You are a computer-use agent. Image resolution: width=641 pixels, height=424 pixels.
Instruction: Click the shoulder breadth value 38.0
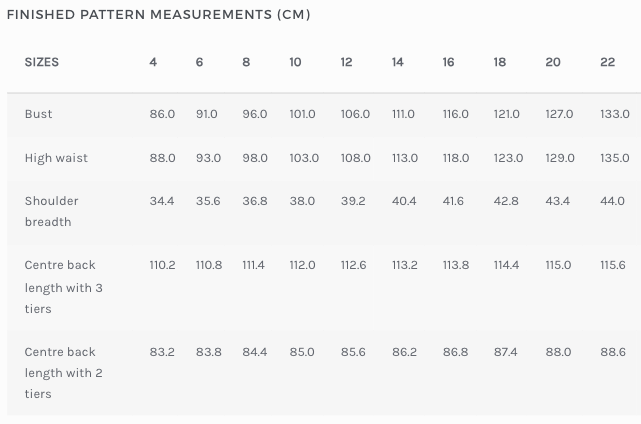[x=302, y=201]
